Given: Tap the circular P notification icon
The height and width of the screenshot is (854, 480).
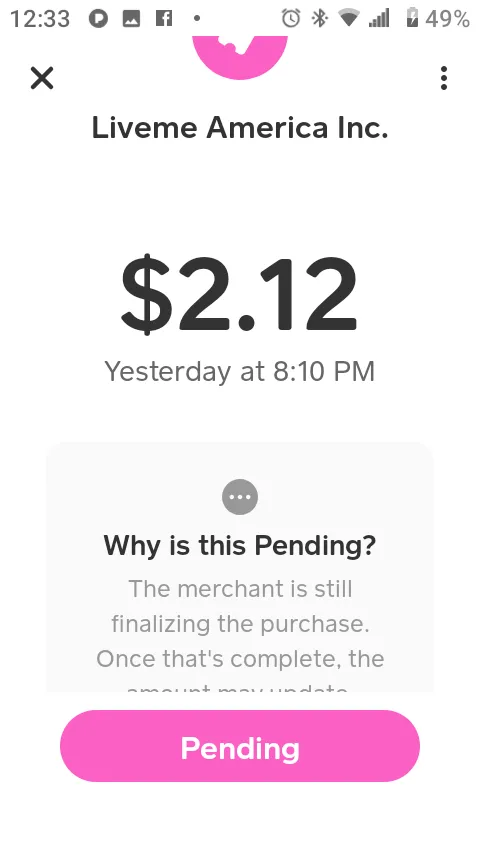Looking at the screenshot, I should point(98,19).
